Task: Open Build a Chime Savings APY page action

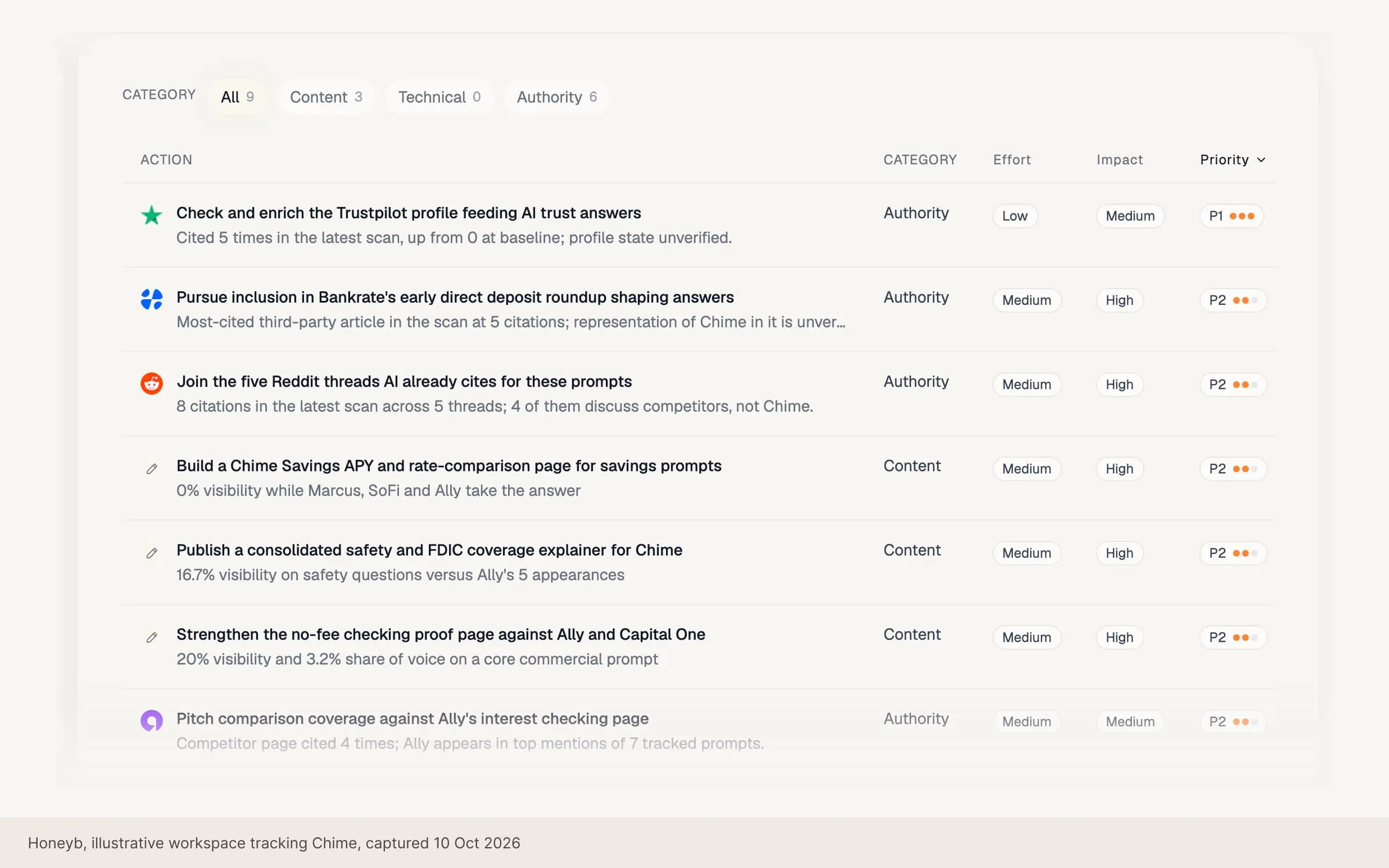Action: 449,466
